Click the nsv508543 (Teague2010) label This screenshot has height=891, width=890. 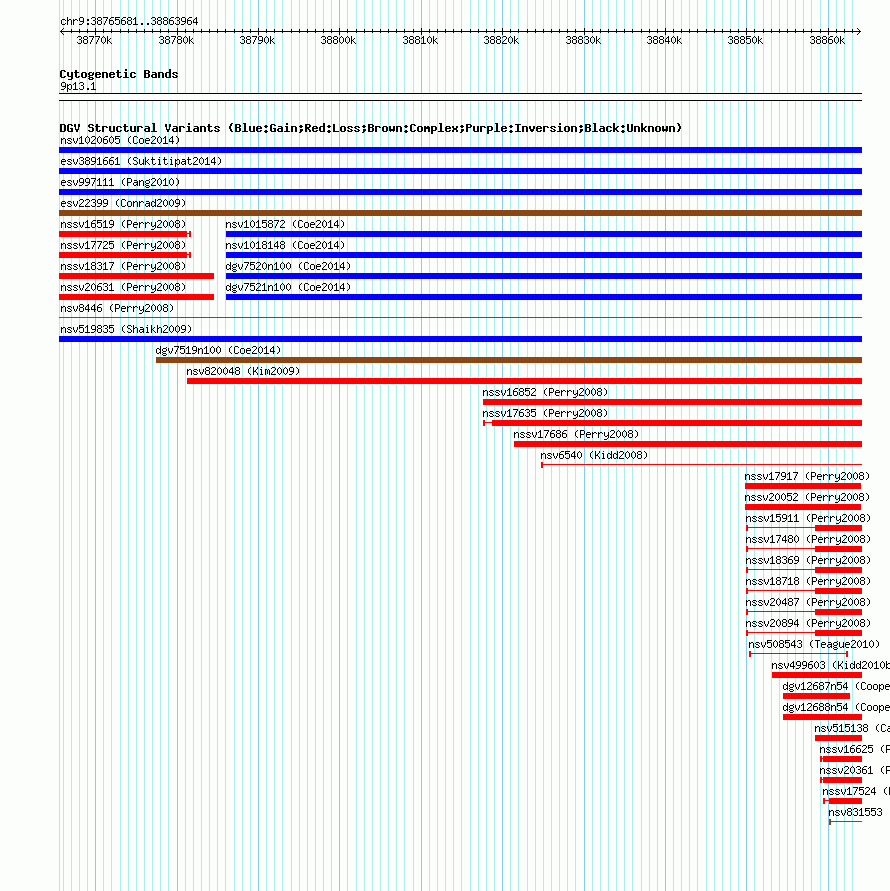pyautogui.click(x=814, y=645)
